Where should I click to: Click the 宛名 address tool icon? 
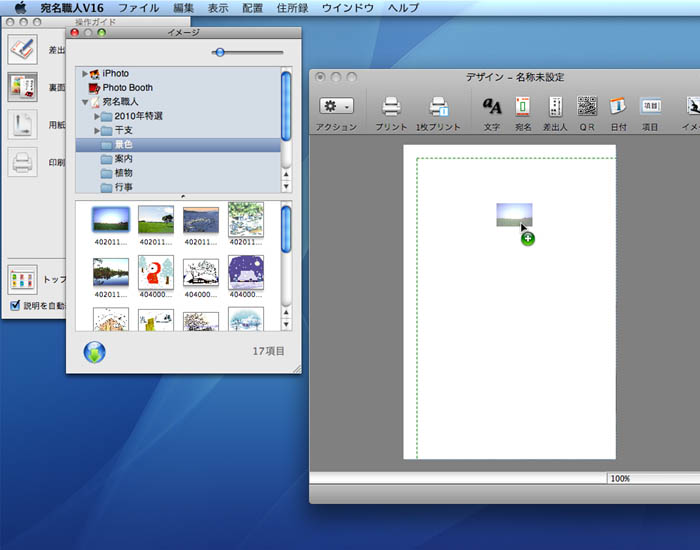[522, 106]
